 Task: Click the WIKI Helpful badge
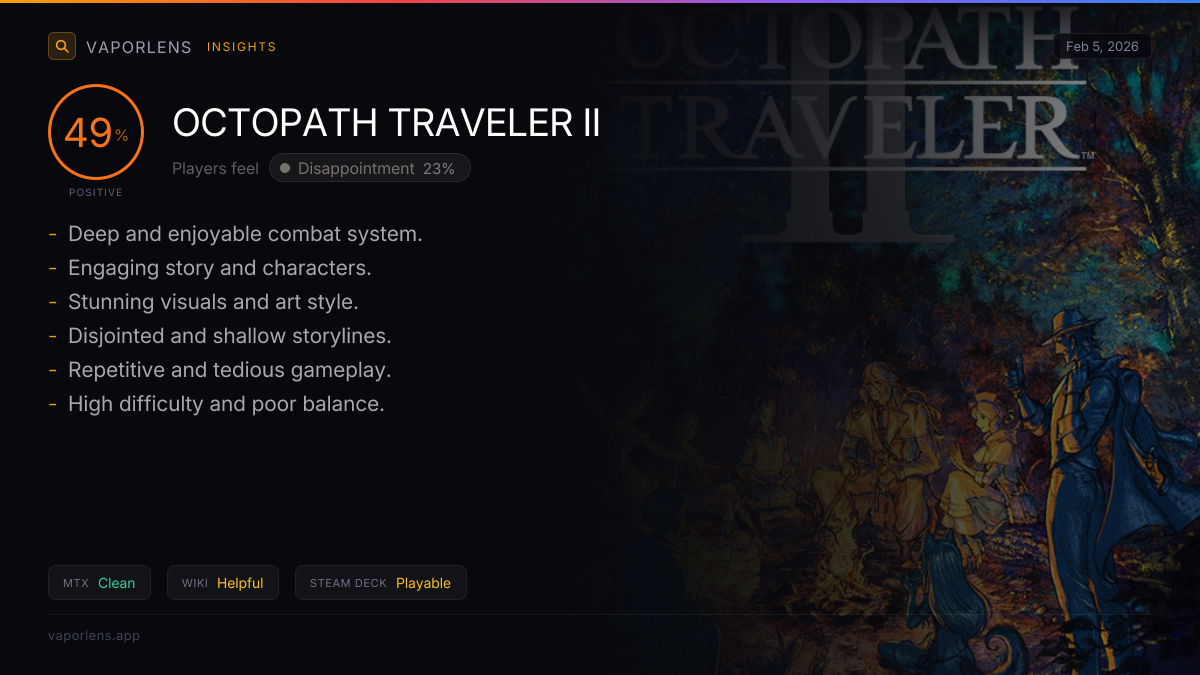(x=222, y=583)
